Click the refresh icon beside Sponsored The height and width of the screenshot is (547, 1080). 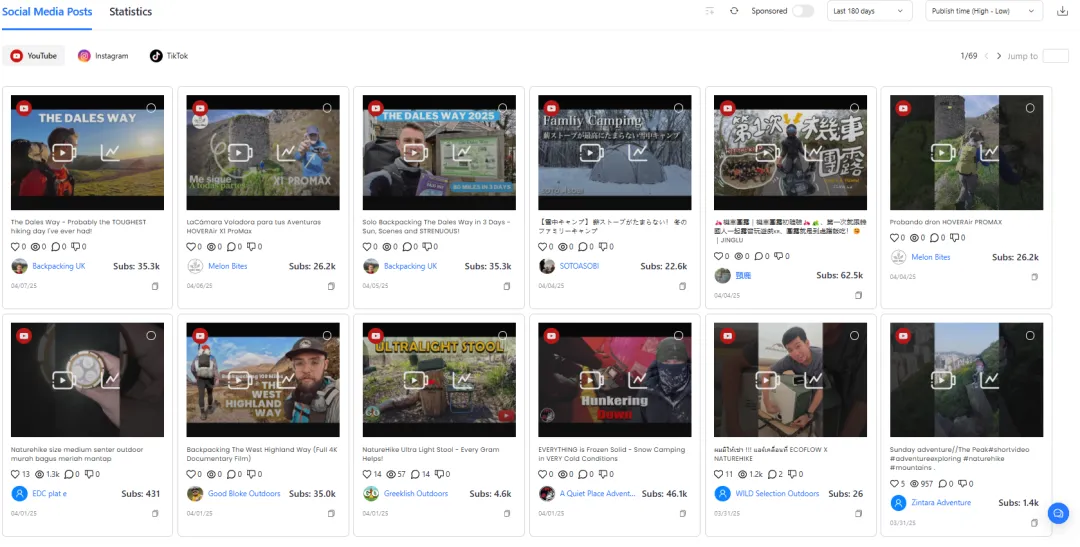(x=734, y=11)
